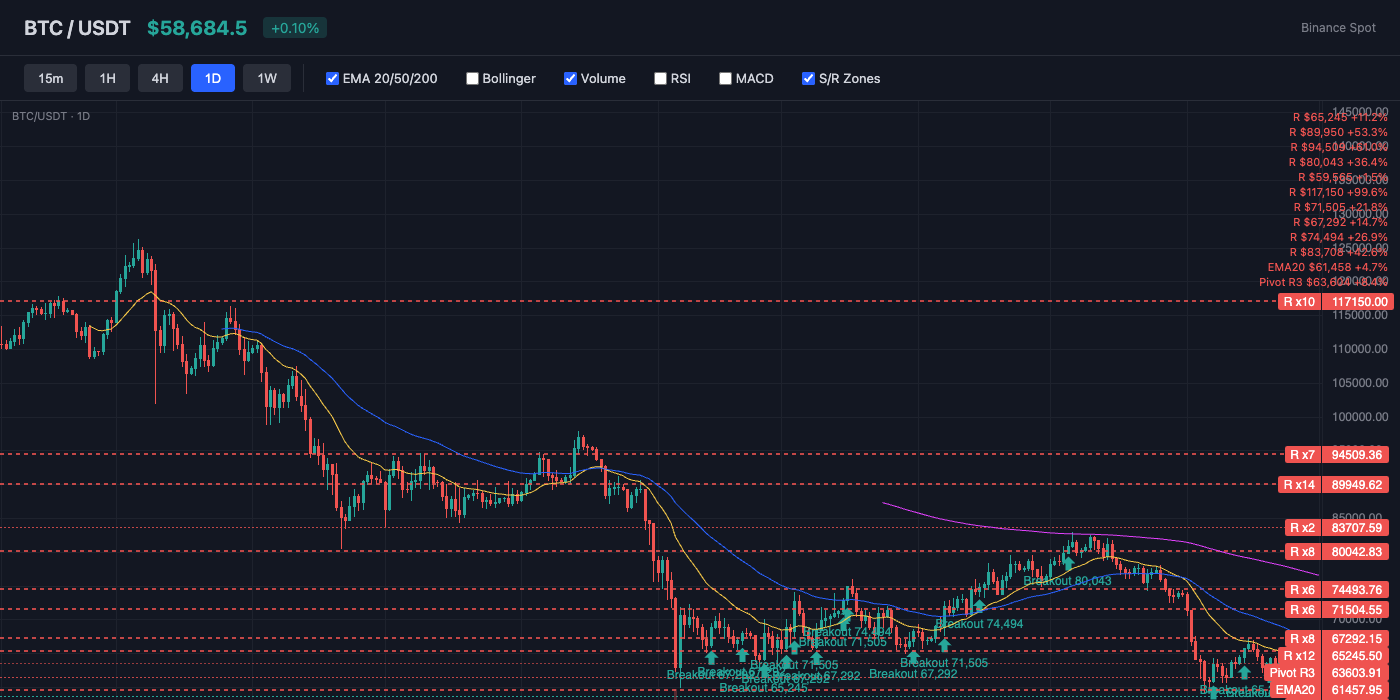Tick the MACD indicator checkbox

pyautogui.click(x=725, y=78)
